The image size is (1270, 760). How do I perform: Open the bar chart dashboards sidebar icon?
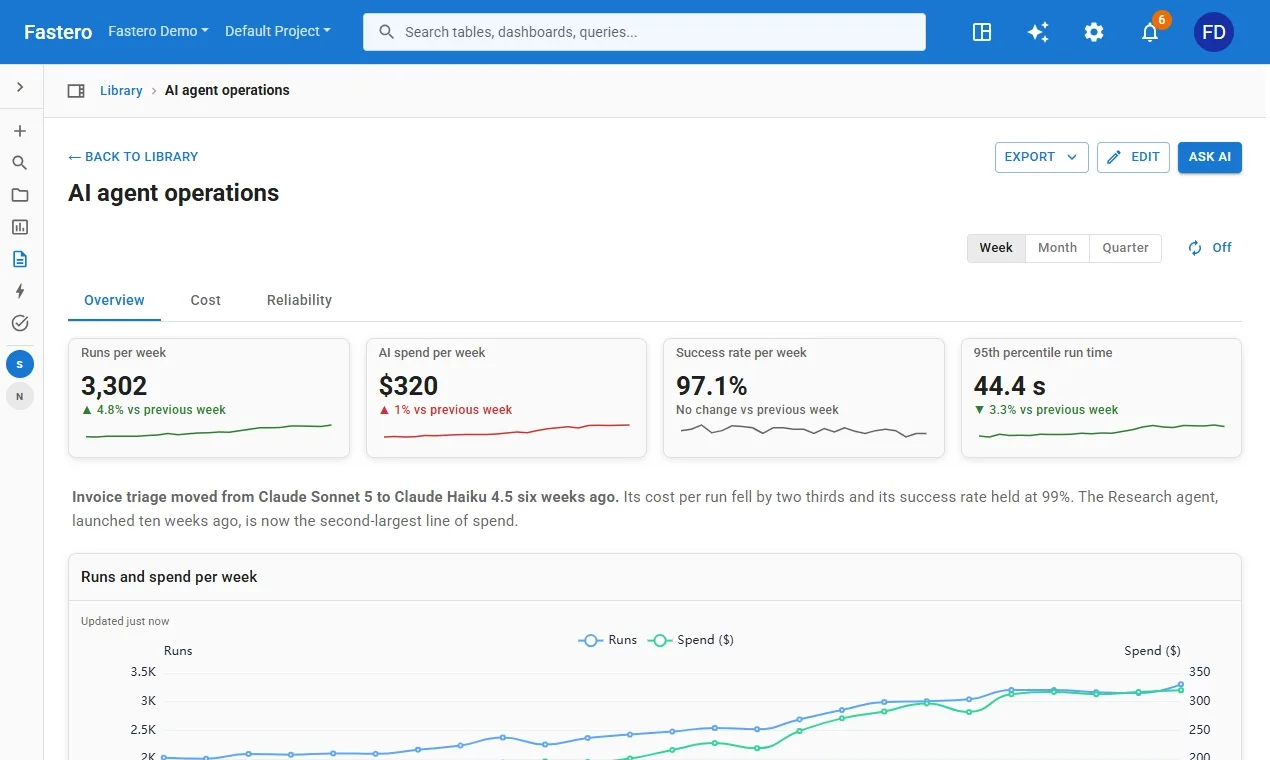[20, 227]
